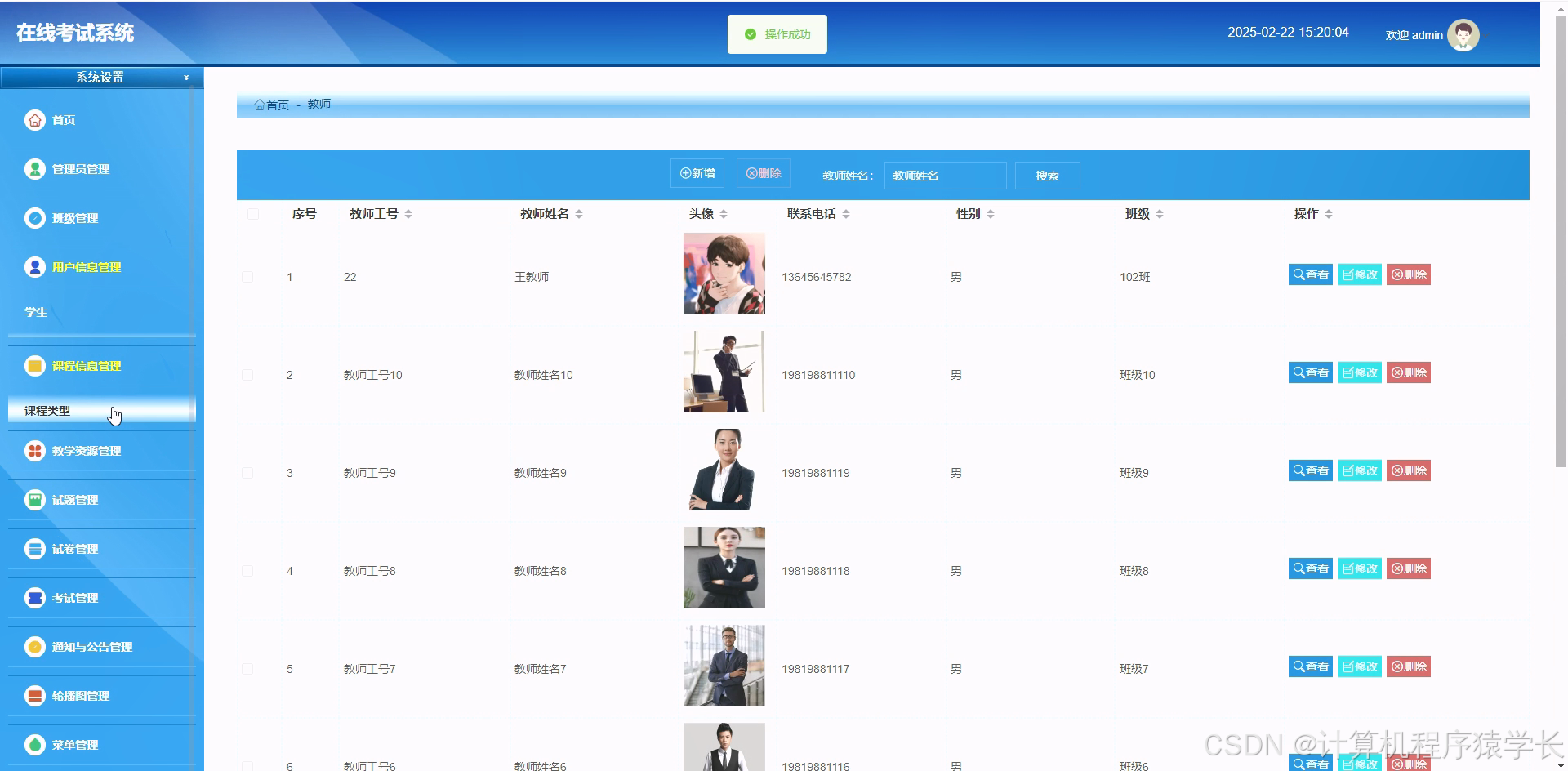Expand 管理员管理 menu

(x=101, y=169)
